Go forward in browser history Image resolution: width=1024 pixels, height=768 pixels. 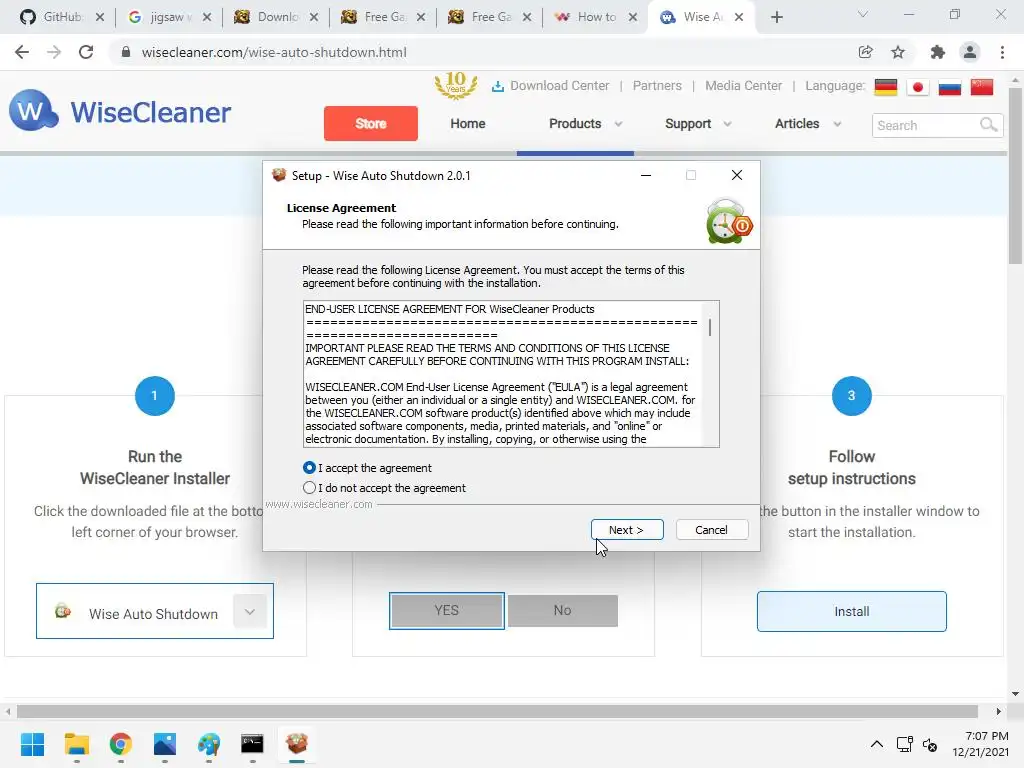[54, 52]
